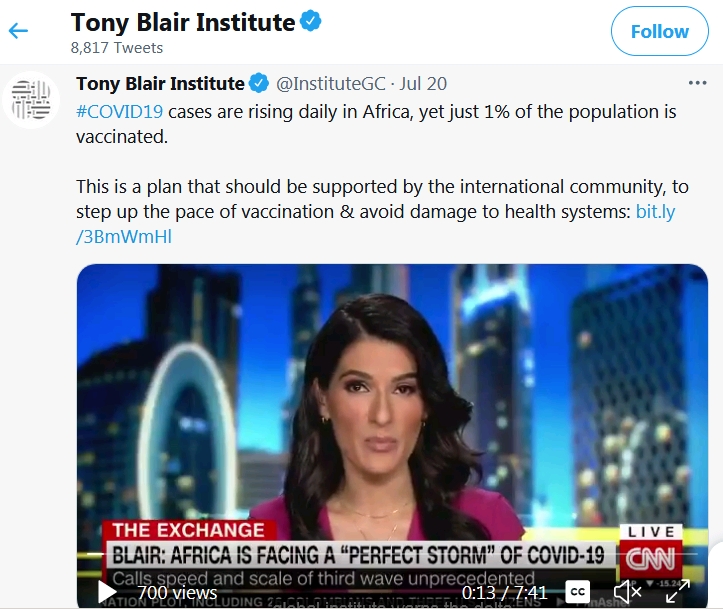
Task: Toggle closed captions with CC button
Action: [577, 592]
